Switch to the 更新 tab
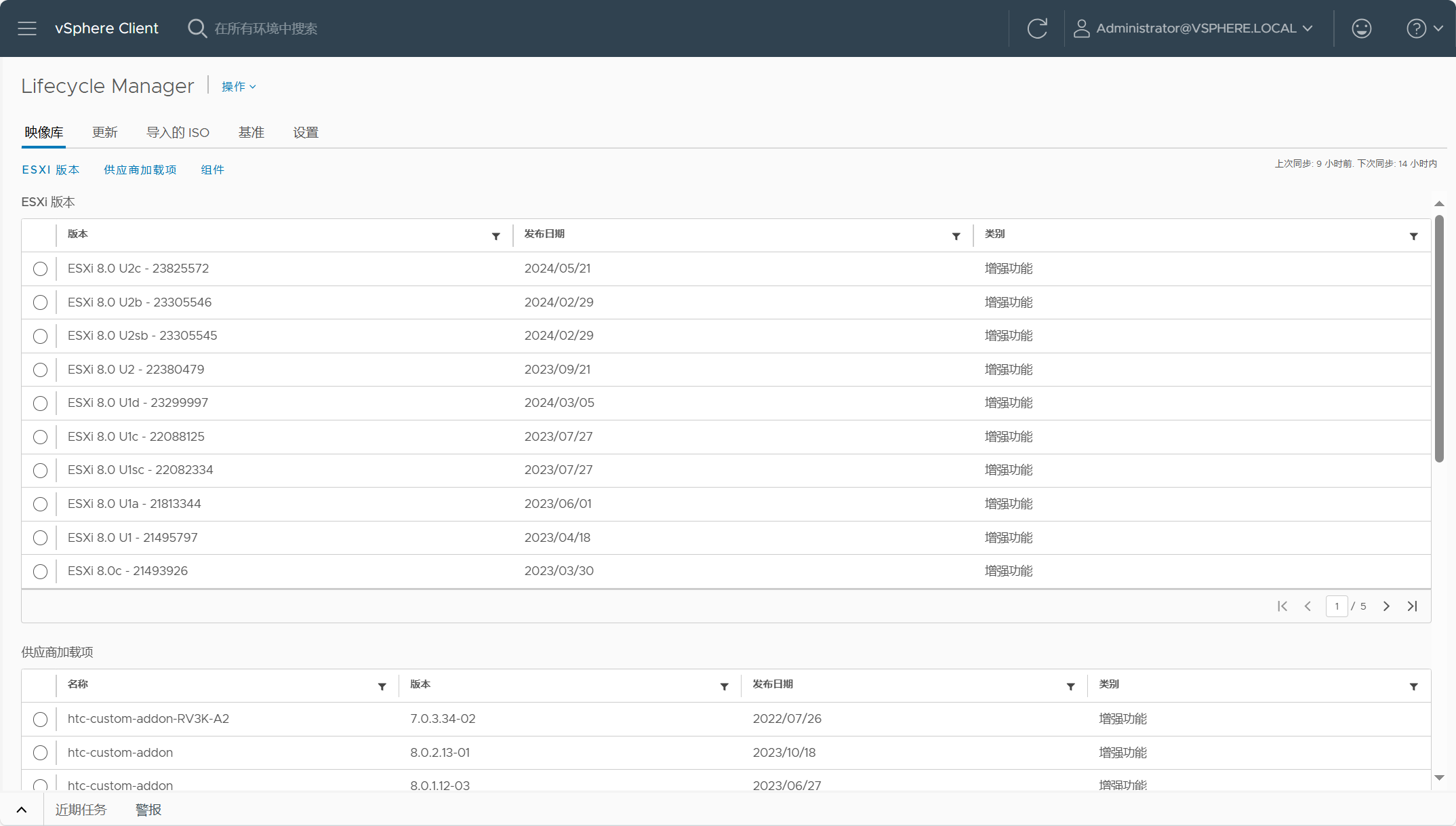This screenshot has width=1456, height=826. [x=105, y=132]
